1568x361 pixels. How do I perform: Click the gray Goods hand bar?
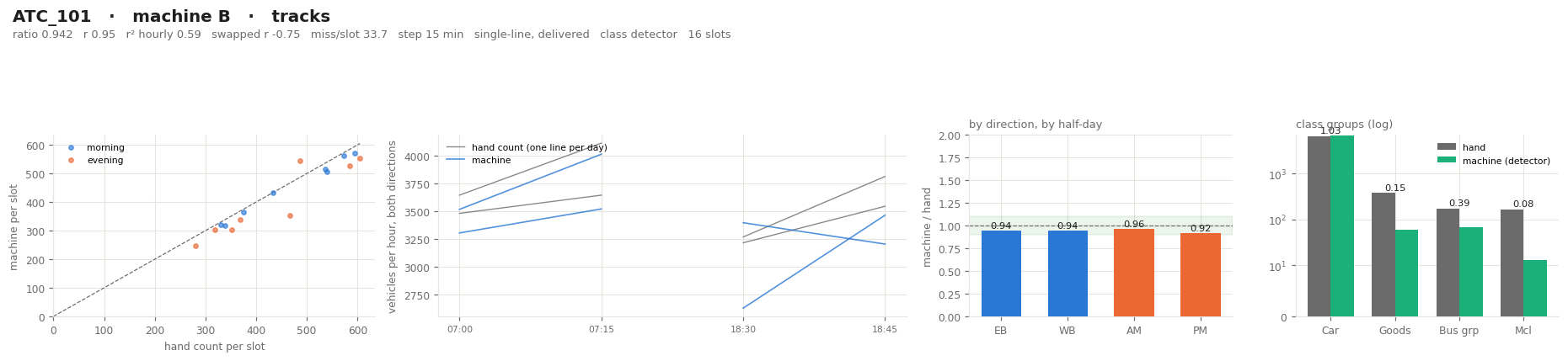tap(1383, 255)
